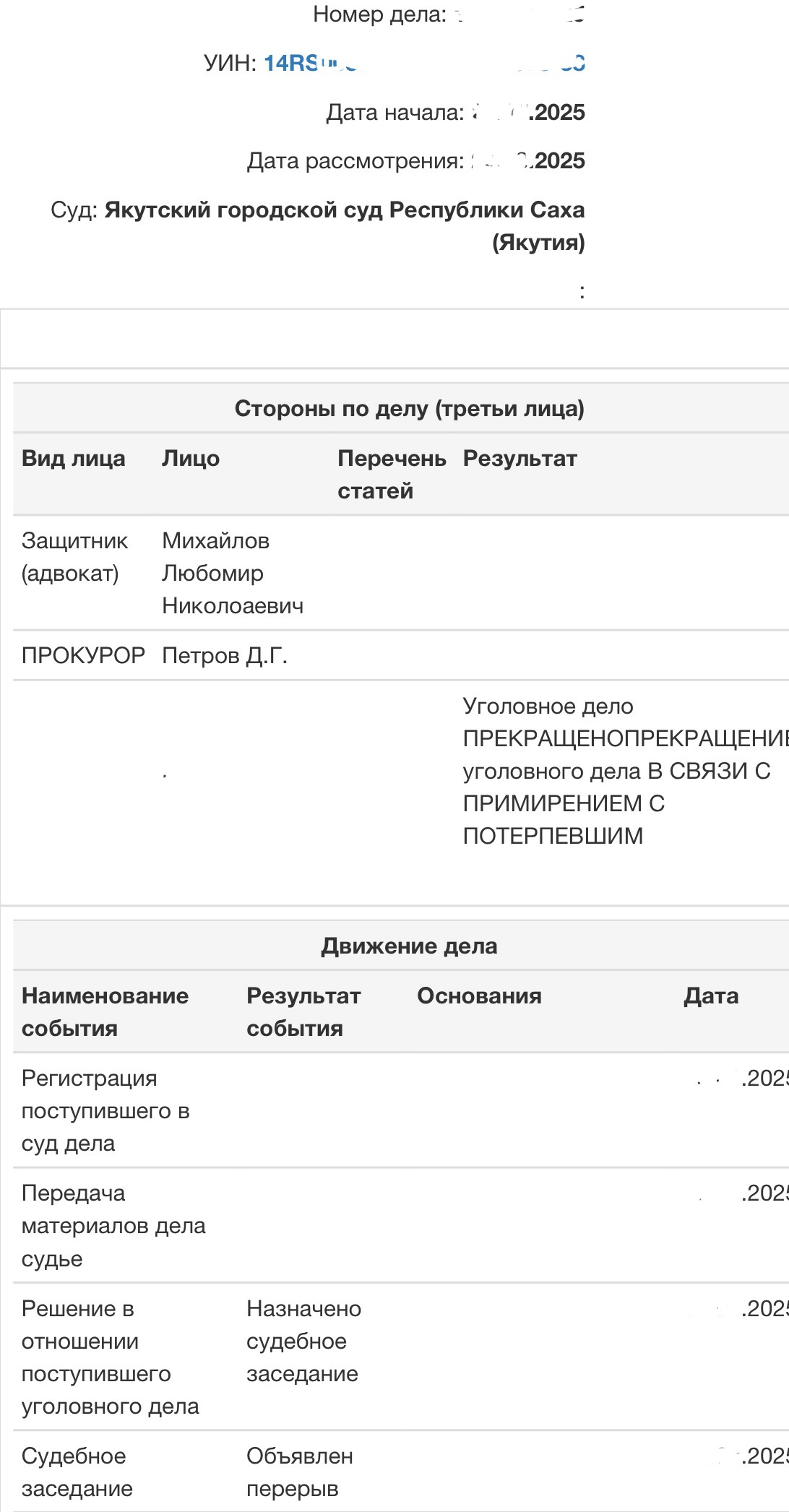Select the Защитник (адвокат) cell
Image resolution: width=789 pixels, height=1512 pixels.
coord(74,557)
